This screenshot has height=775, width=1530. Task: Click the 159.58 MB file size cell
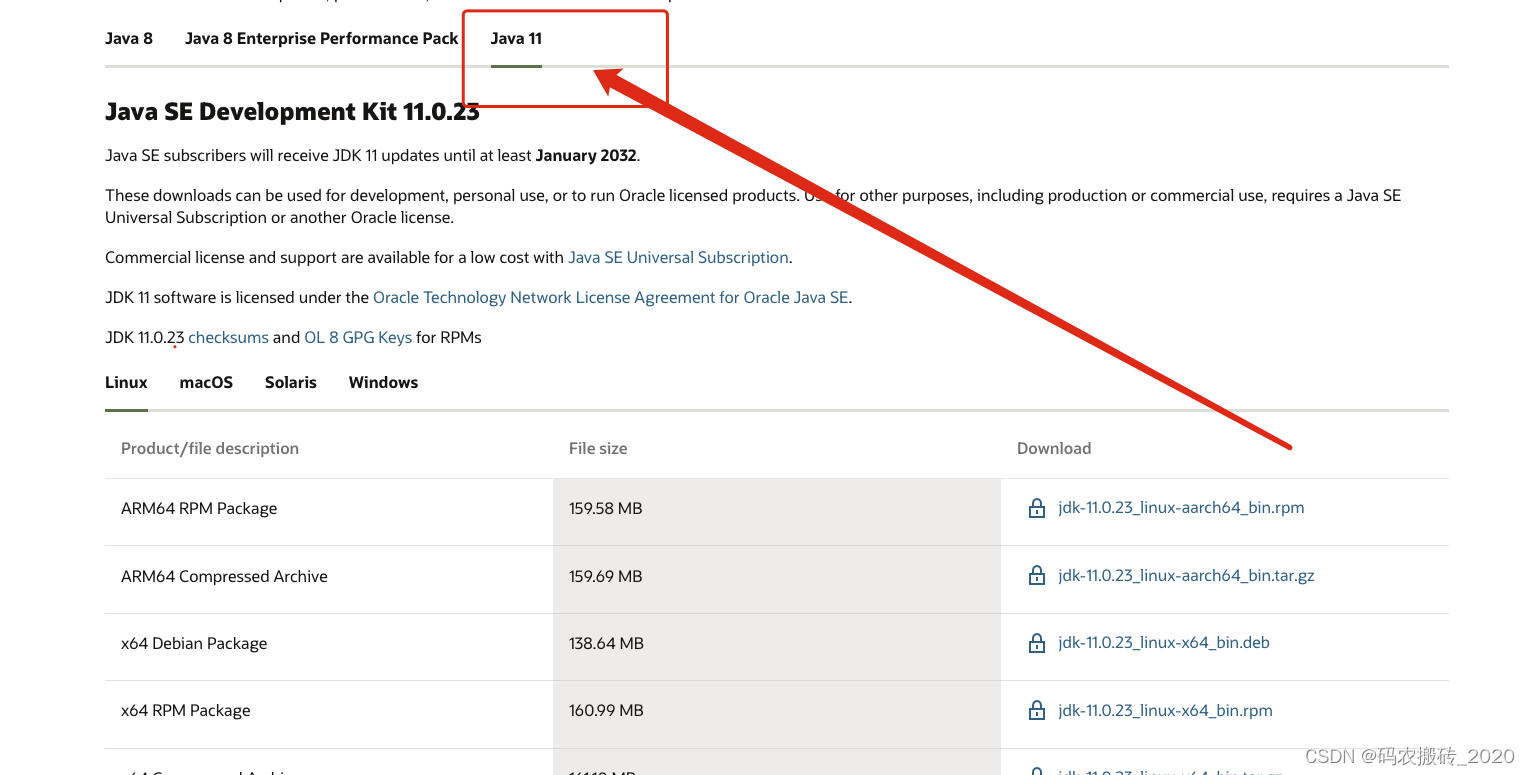click(777, 512)
